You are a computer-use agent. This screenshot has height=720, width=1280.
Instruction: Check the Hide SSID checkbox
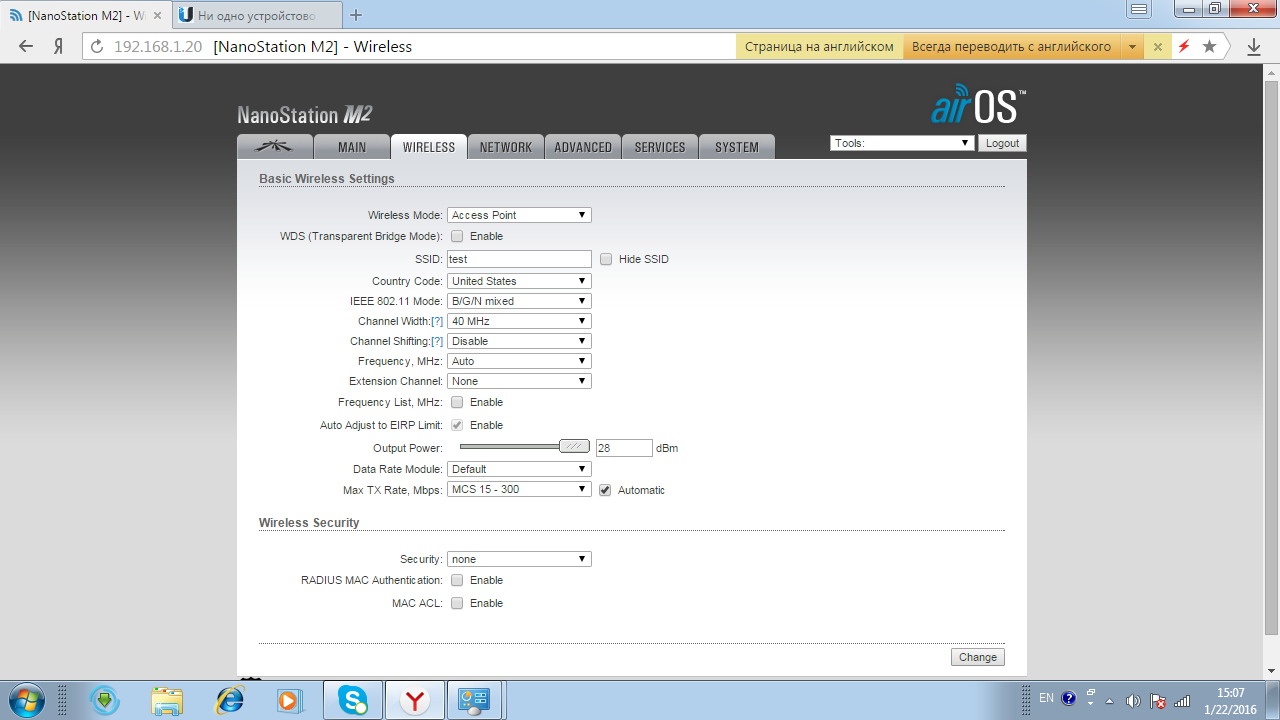click(x=606, y=259)
